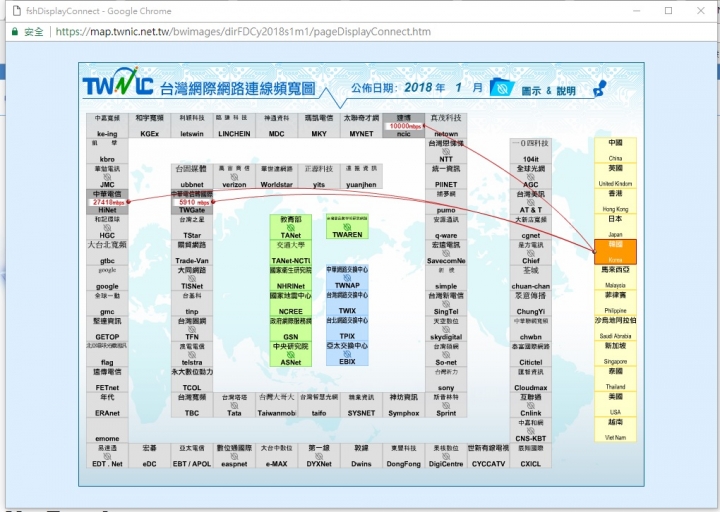Click the green NCREE cell
The width and height of the screenshot is (720, 512).
291,303
